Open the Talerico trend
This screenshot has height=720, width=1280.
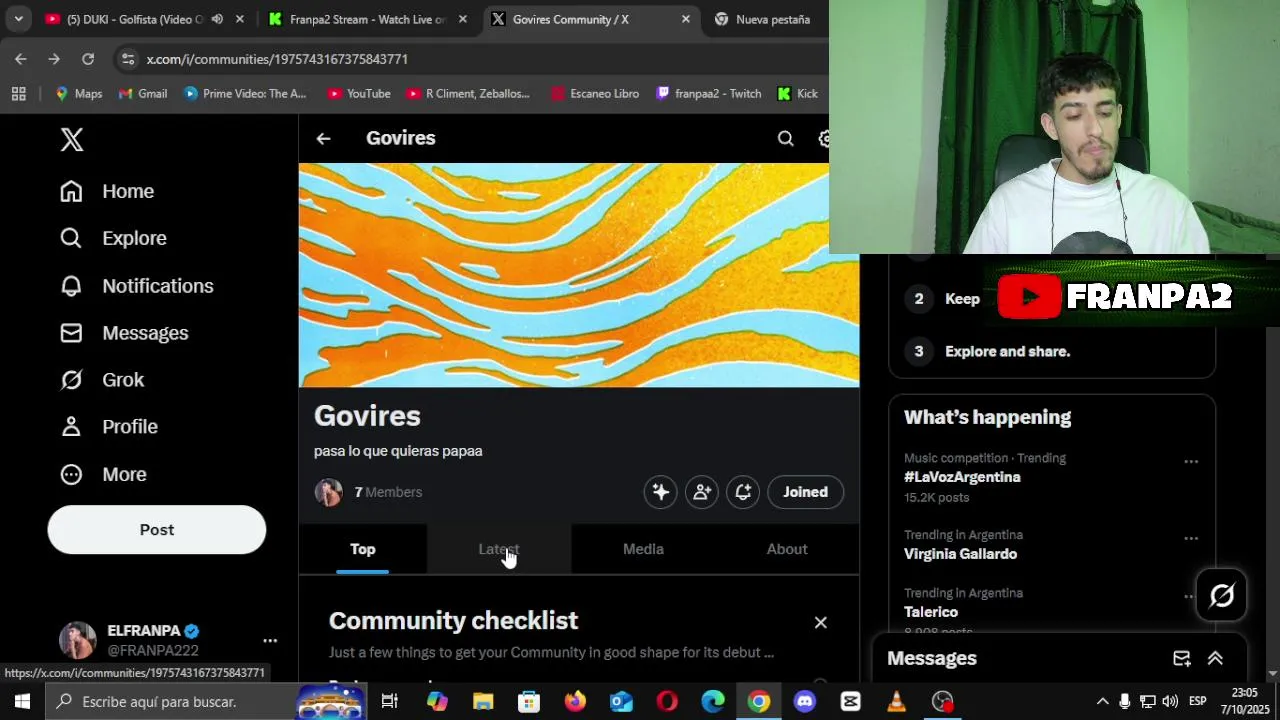[931, 612]
